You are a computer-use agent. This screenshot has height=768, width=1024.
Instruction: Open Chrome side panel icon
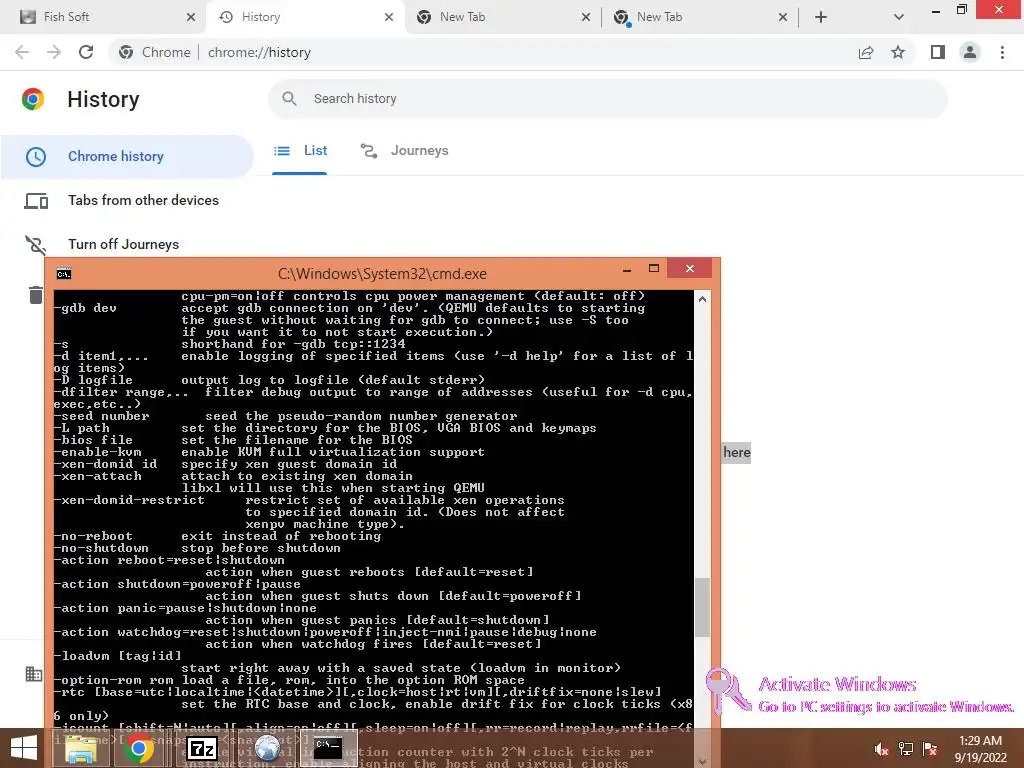click(938, 52)
